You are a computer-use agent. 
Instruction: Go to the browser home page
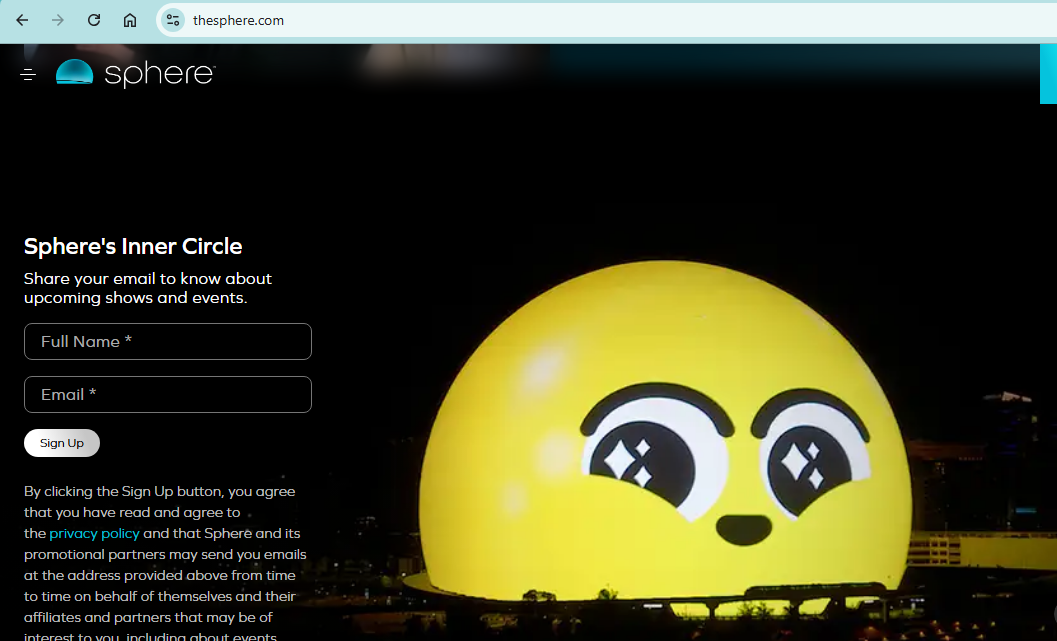pos(130,20)
